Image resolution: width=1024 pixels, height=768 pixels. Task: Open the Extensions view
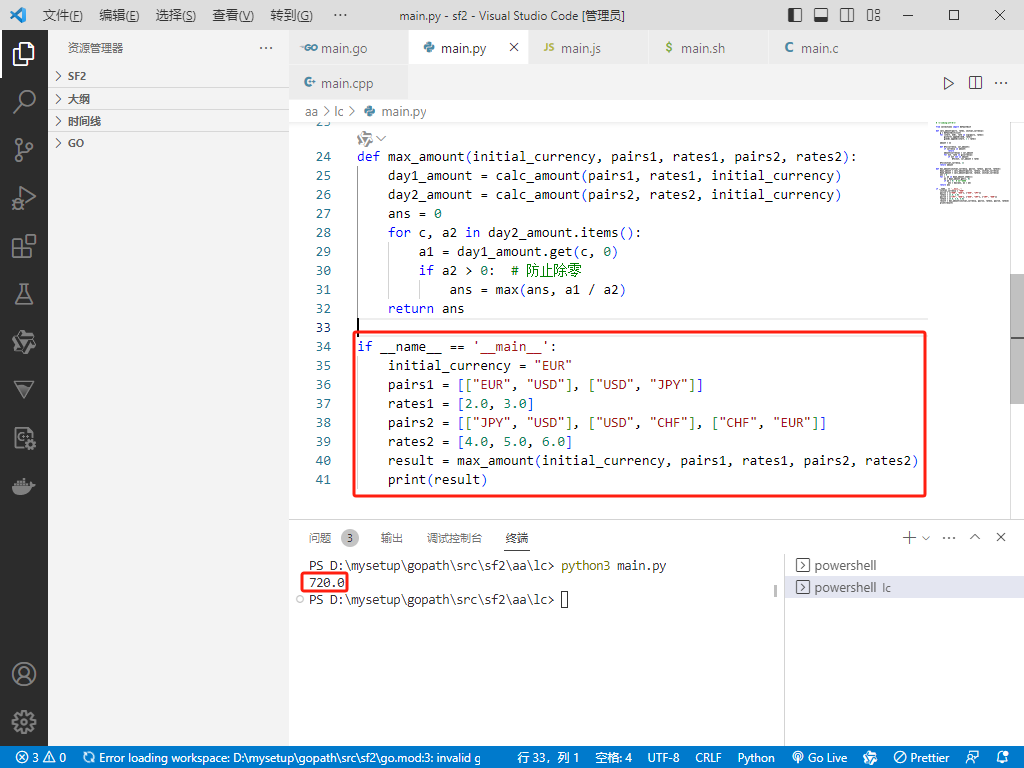coord(24,246)
